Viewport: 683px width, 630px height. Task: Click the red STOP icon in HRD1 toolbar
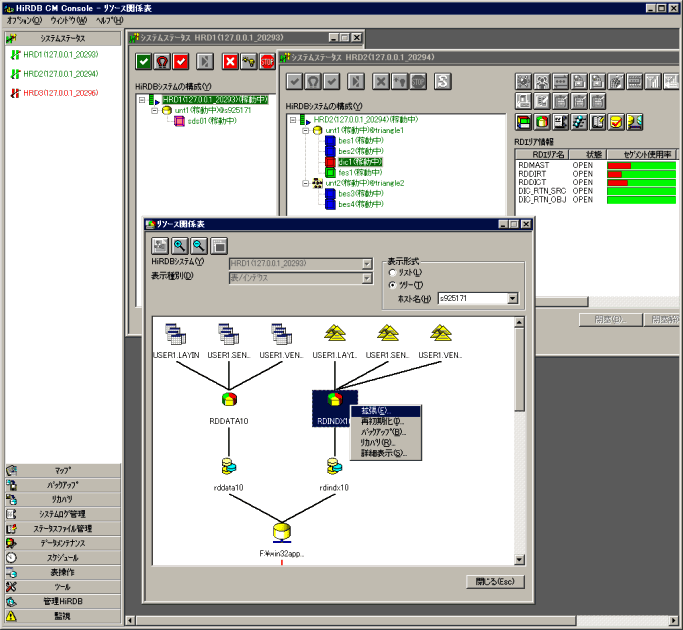(267, 62)
